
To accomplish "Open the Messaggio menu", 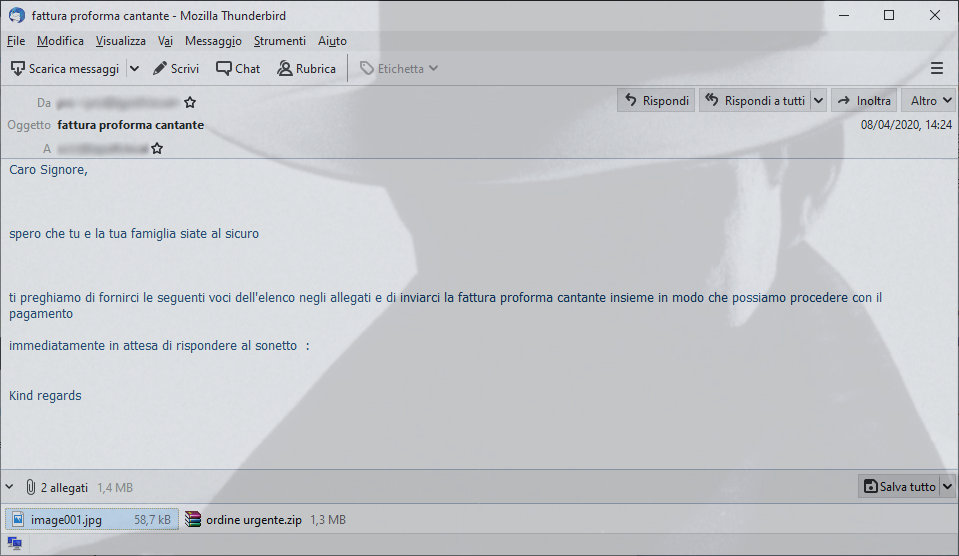I will (213, 41).
